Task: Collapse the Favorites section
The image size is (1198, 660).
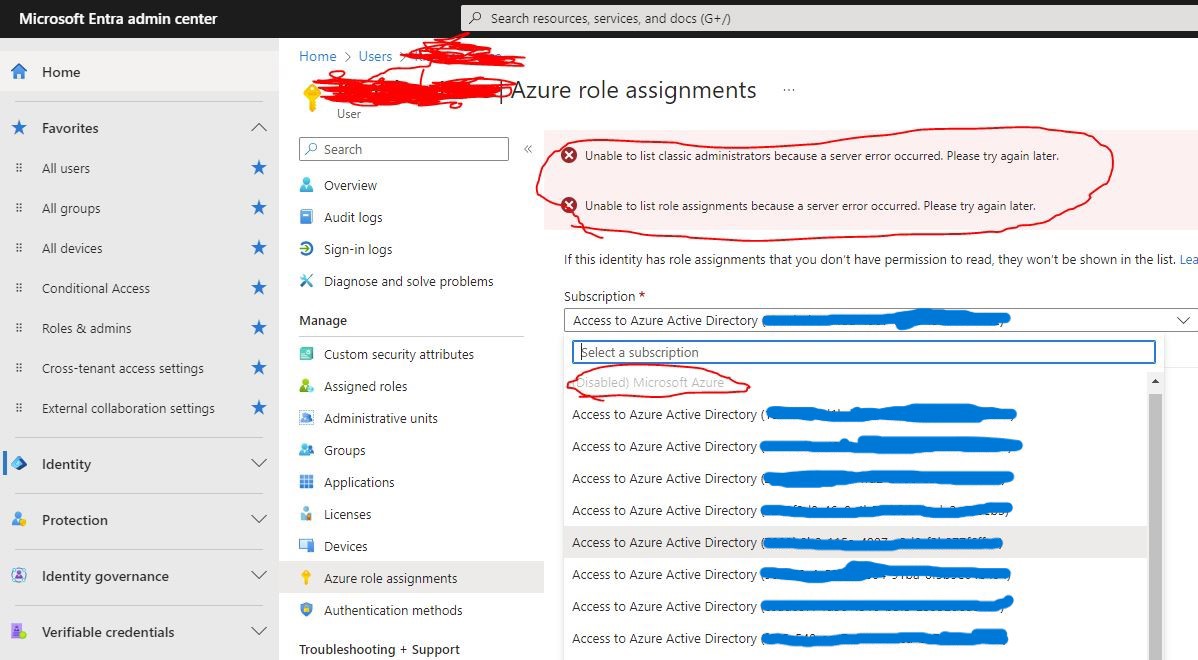Action: click(258, 127)
